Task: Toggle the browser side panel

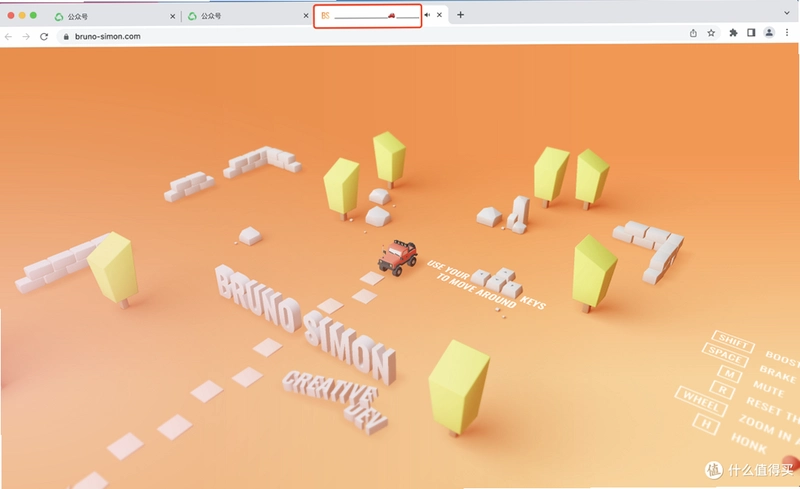Action: pos(751,33)
